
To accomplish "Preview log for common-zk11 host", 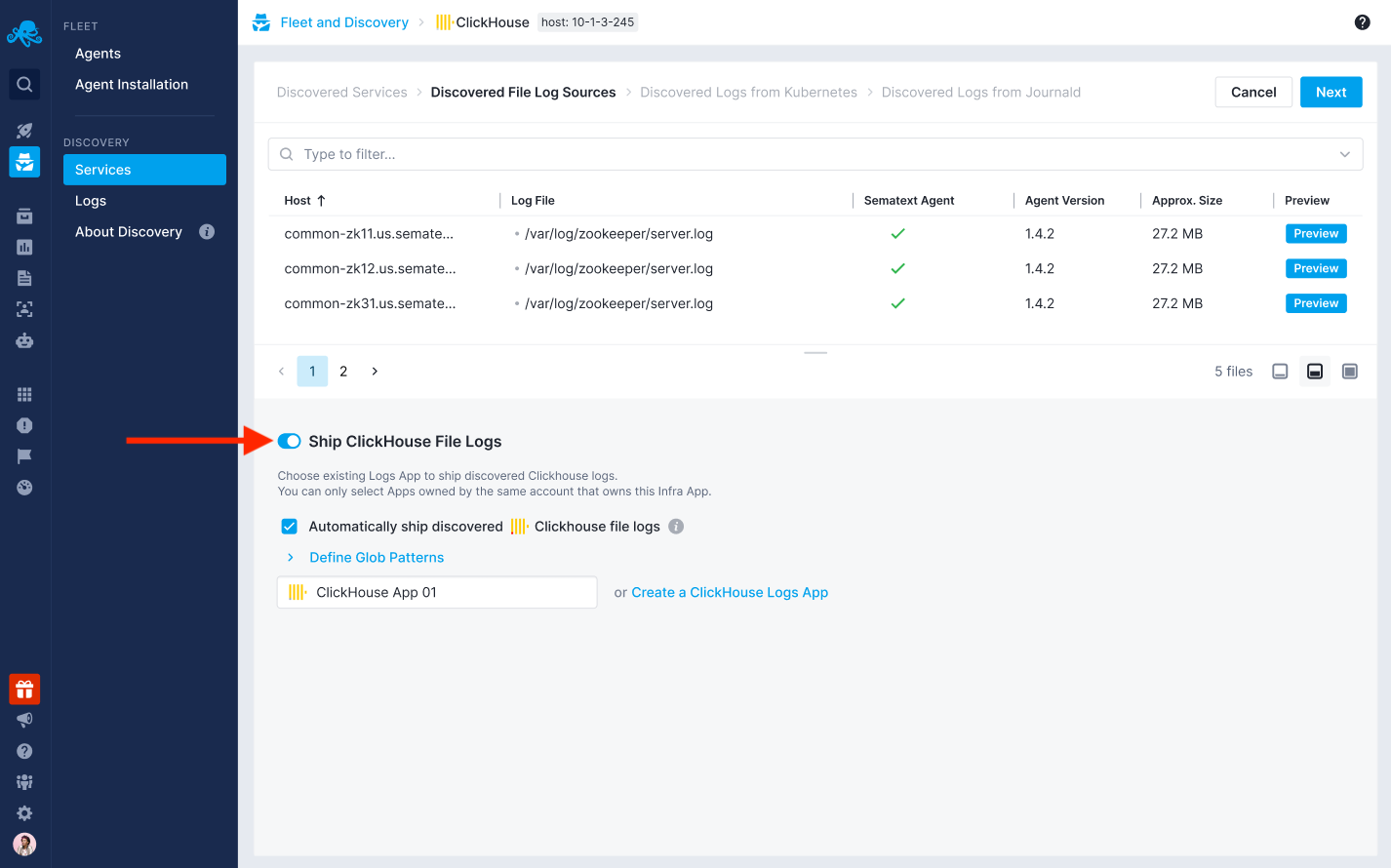I will [x=1316, y=234].
